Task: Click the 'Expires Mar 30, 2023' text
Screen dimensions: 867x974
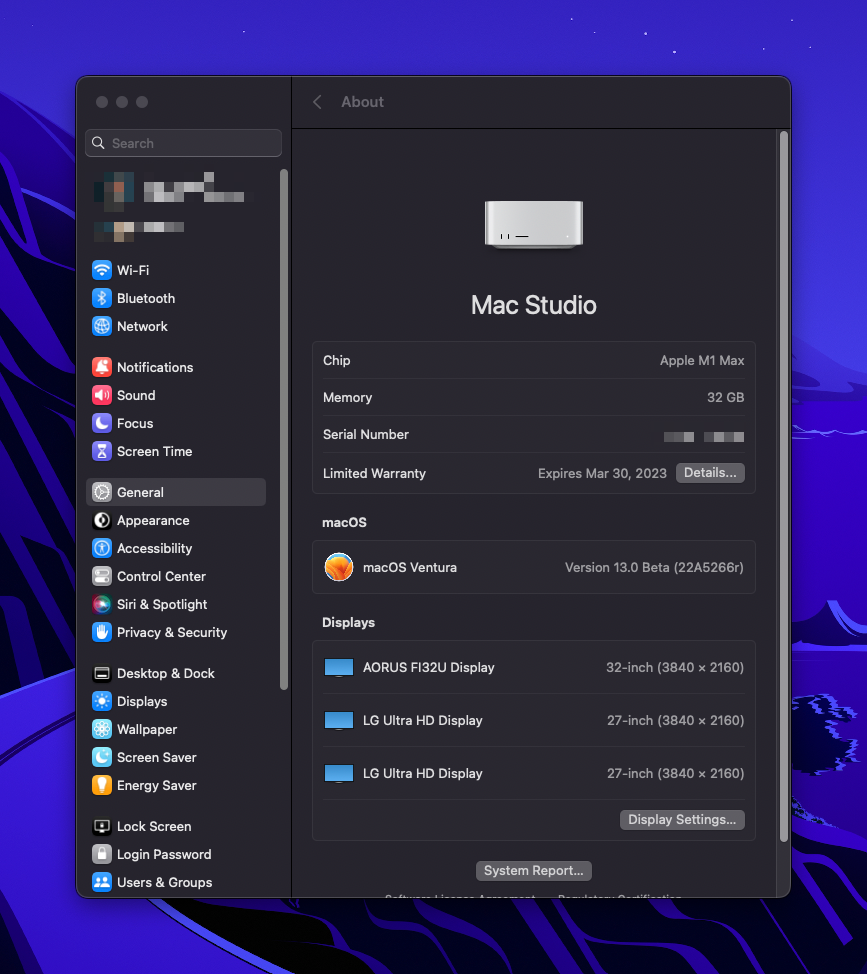Action: click(602, 473)
